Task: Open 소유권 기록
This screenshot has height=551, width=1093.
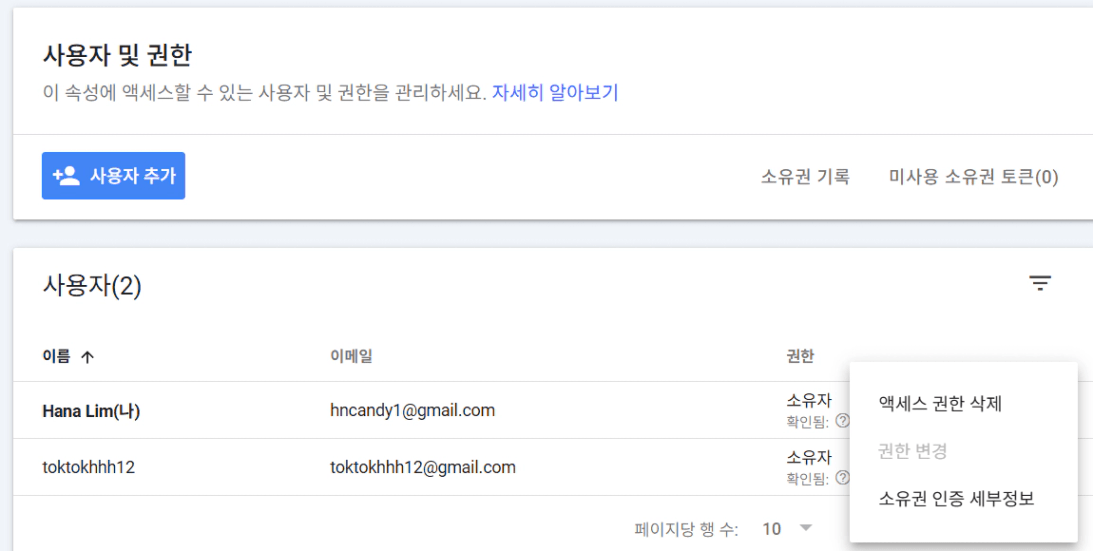Action: 805,177
